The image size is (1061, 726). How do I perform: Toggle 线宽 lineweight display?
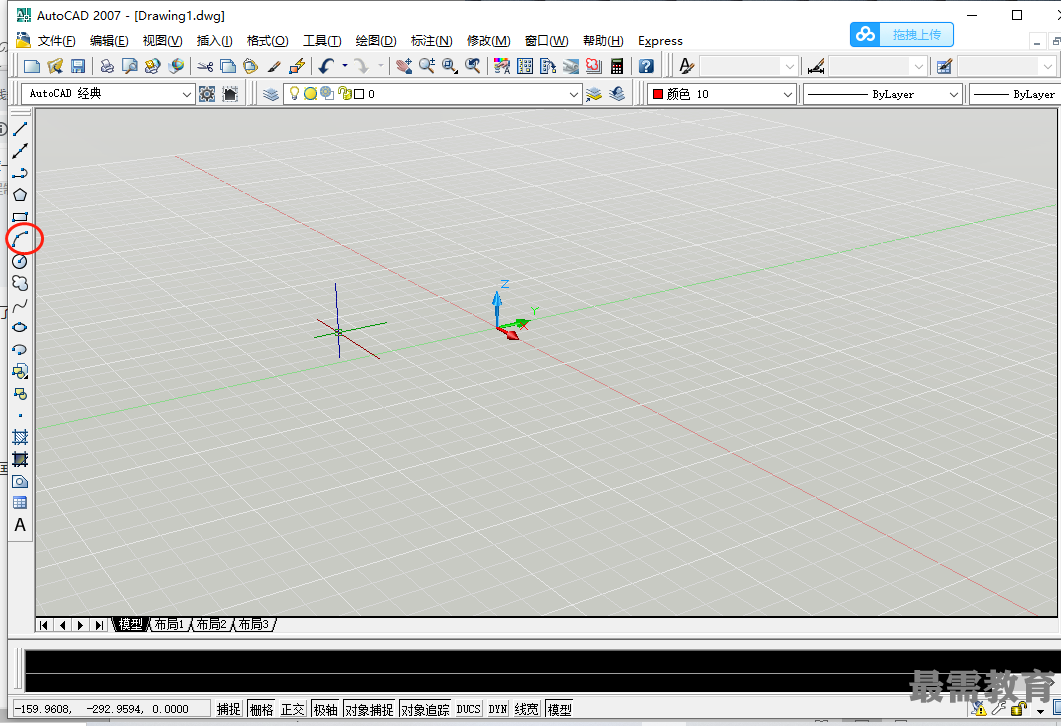coord(526,709)
